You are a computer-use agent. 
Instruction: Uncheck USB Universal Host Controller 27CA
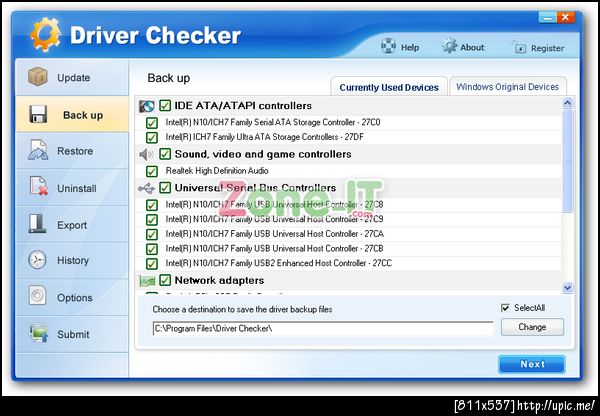point(152,234)
